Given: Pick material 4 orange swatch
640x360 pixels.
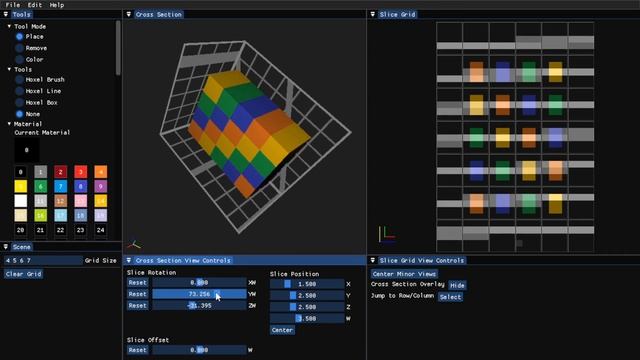Looking at the screenshot, I should point(100,172).
